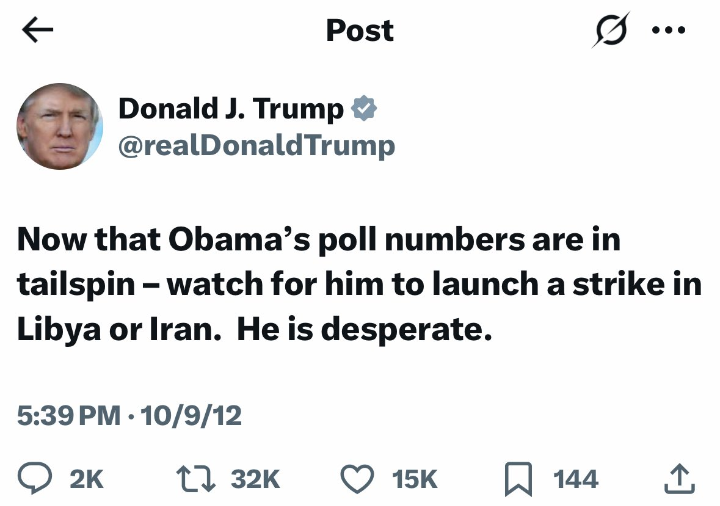
Task: Toggle the like heart icon
Action: tap(357, 479)
